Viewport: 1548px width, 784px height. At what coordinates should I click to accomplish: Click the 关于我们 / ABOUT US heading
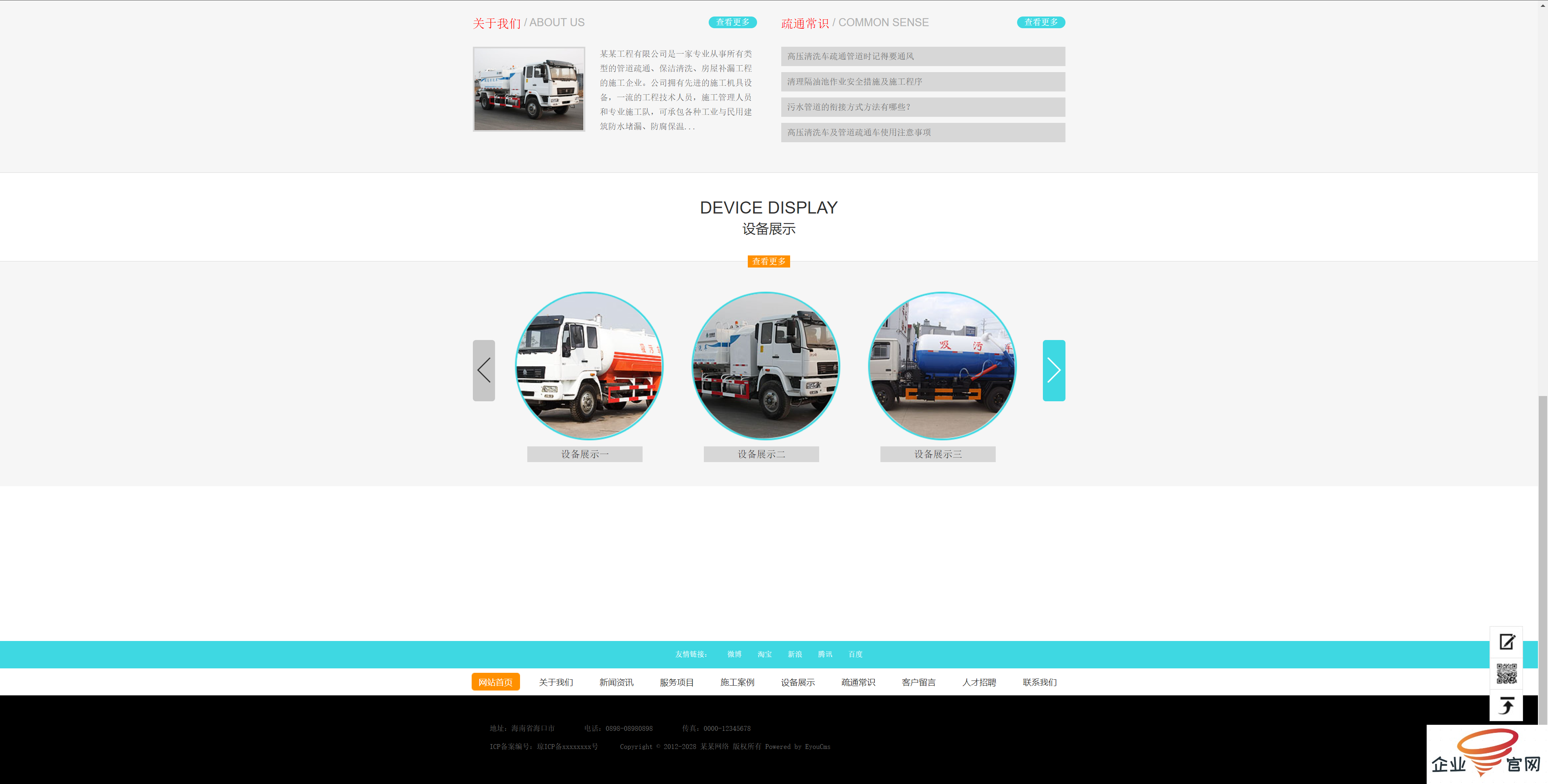(x=528, y=23)
